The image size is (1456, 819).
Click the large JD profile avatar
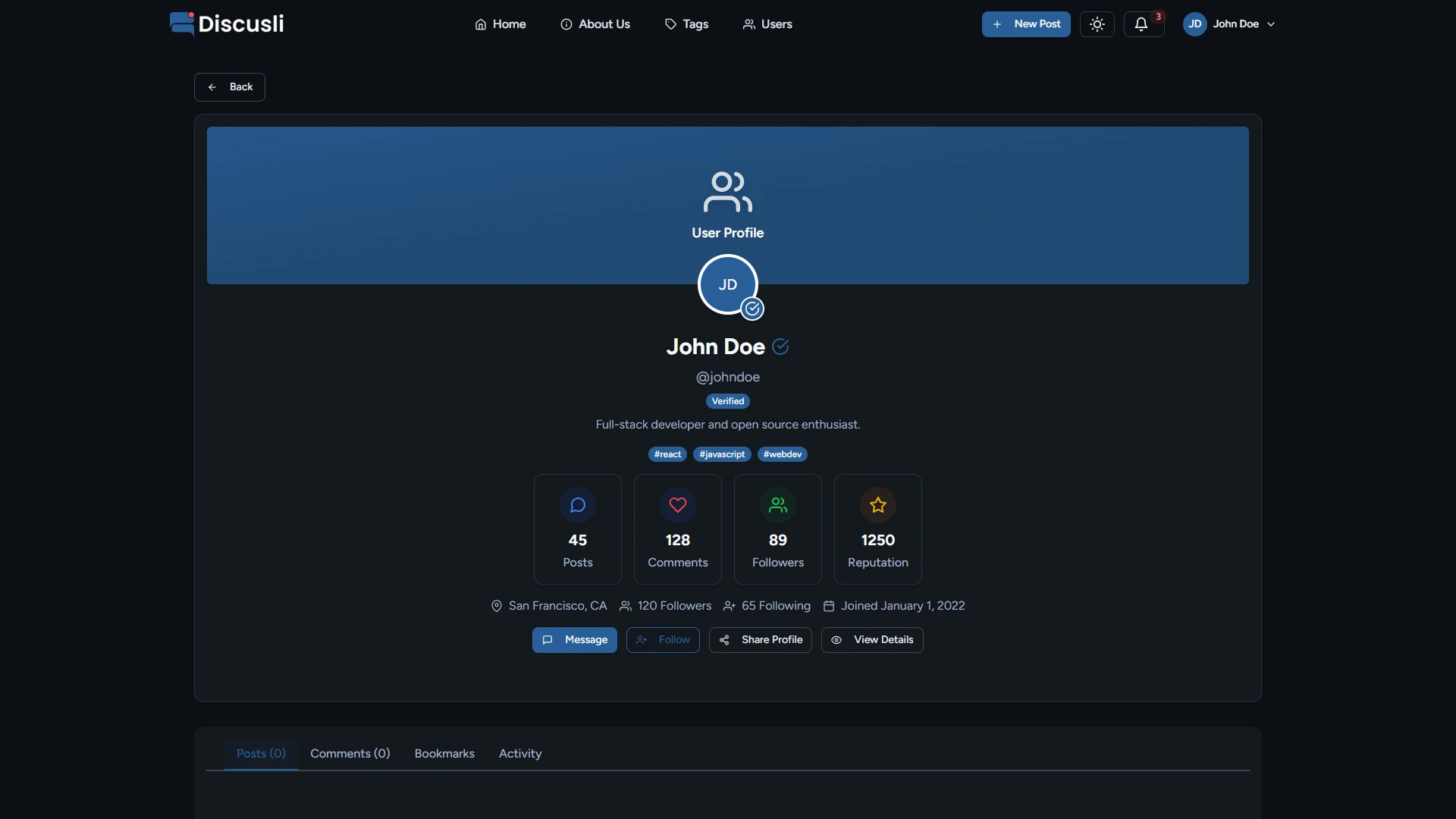click(728, 284)
